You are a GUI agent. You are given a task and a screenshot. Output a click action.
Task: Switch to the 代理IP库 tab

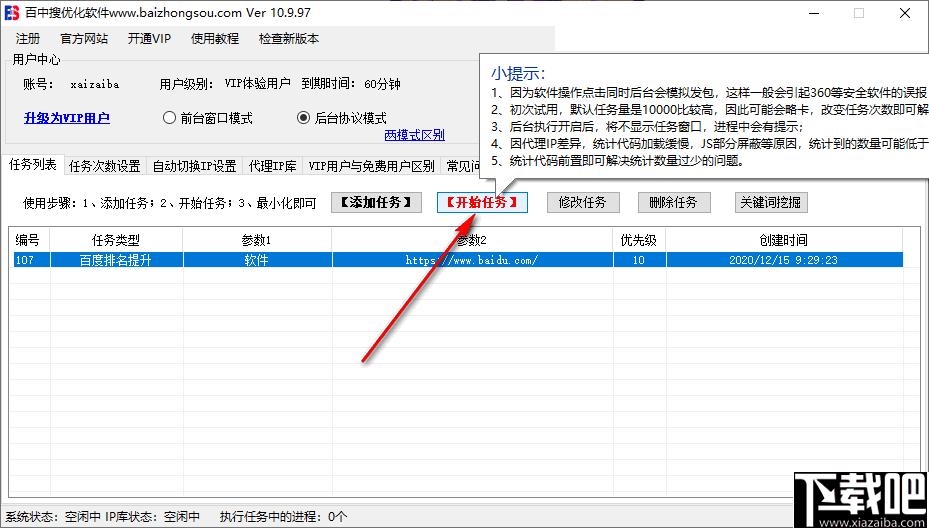(273, 167)
